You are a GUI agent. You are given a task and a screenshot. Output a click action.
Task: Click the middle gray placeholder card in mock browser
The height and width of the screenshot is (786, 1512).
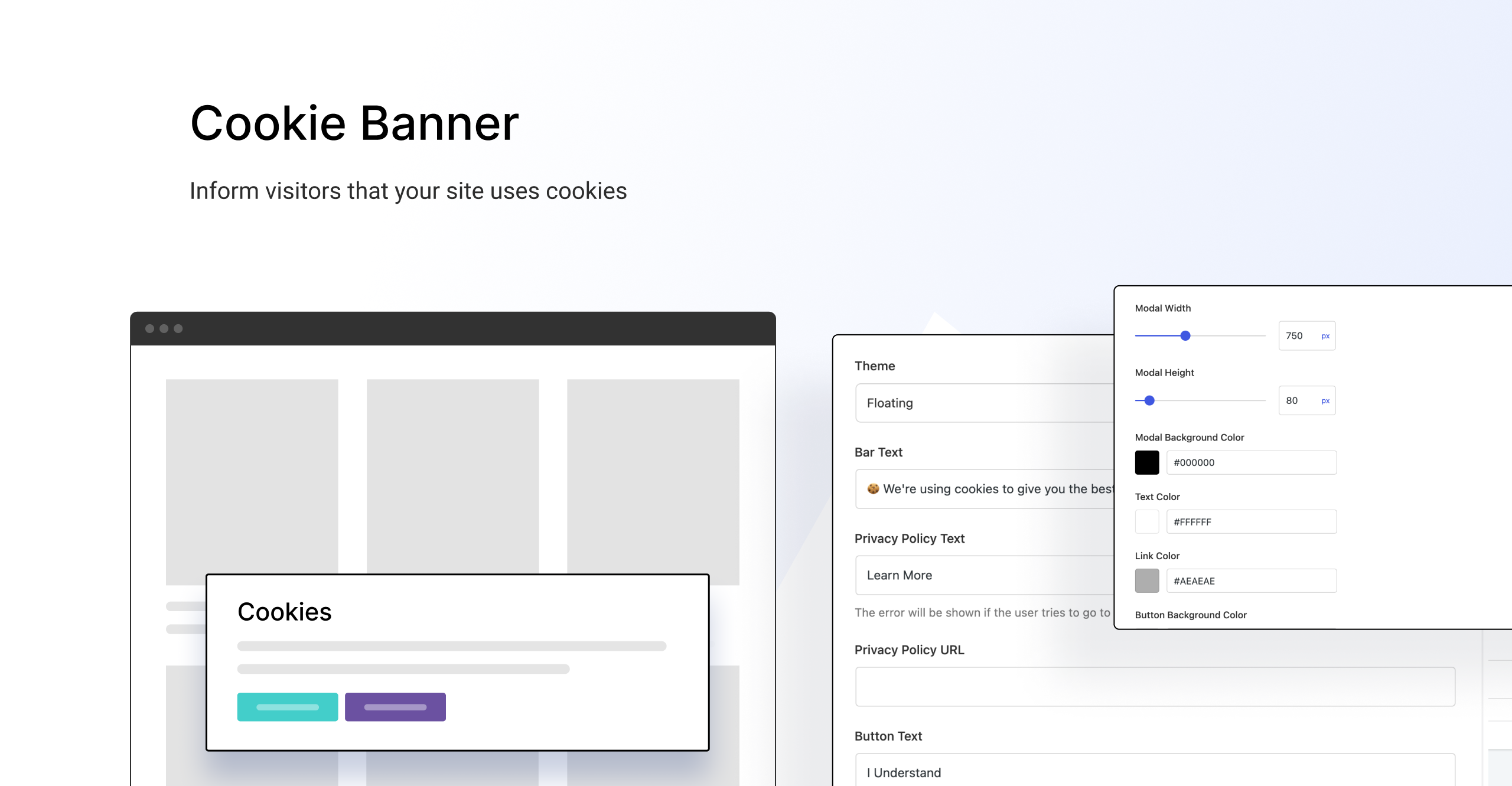tap(453, 476)
